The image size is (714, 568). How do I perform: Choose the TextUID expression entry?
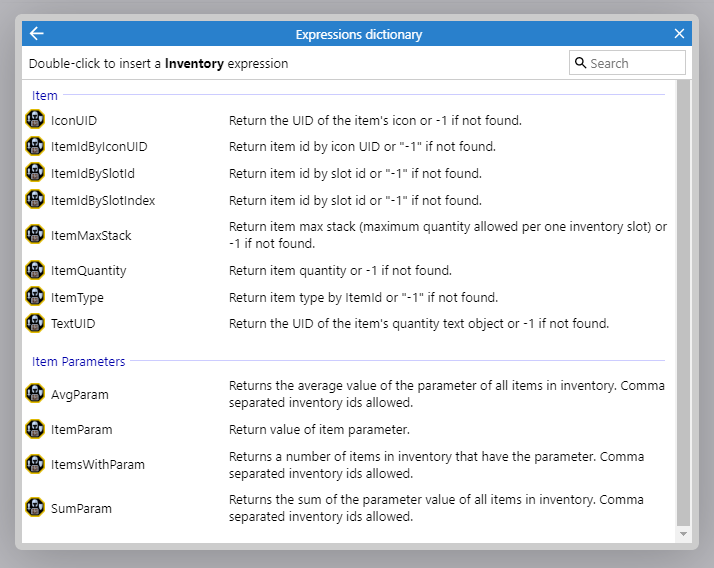coord(73,324)
